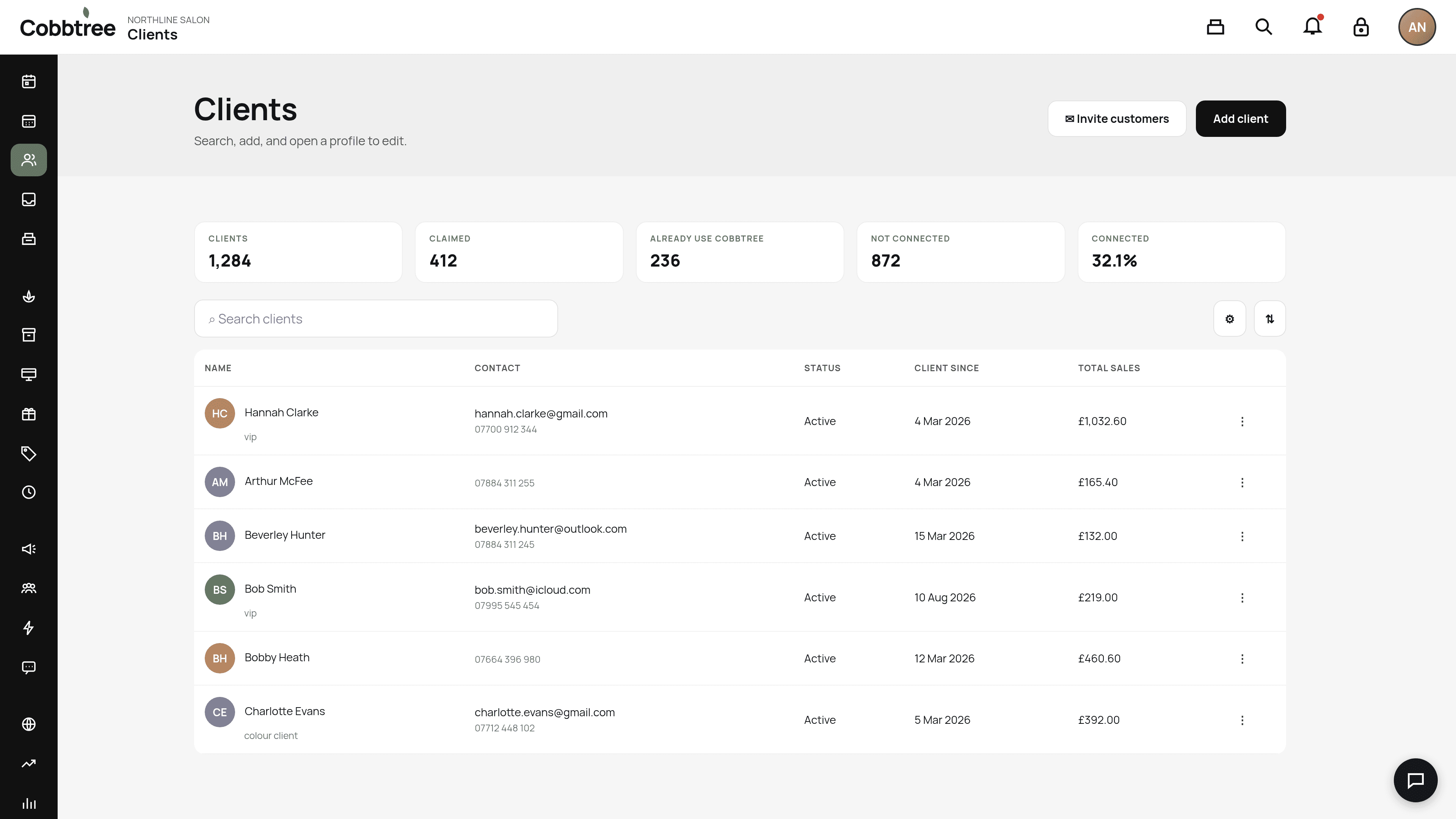This screenshot has height=819, width=1456.
Task: Open the gift card icon in sidebar
Action: click(x=29, y=414)
